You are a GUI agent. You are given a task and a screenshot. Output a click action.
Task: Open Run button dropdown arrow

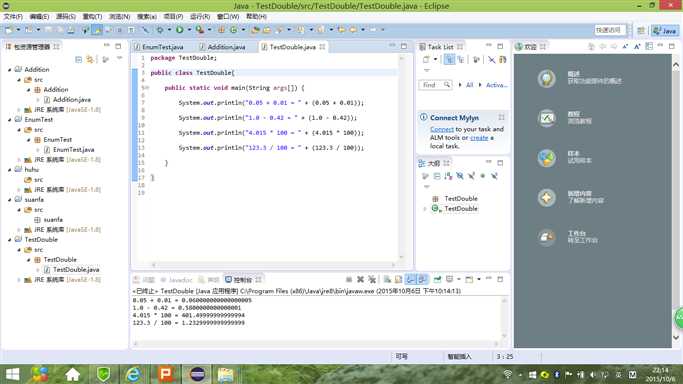pyautogui.click(x=189, y=30)
